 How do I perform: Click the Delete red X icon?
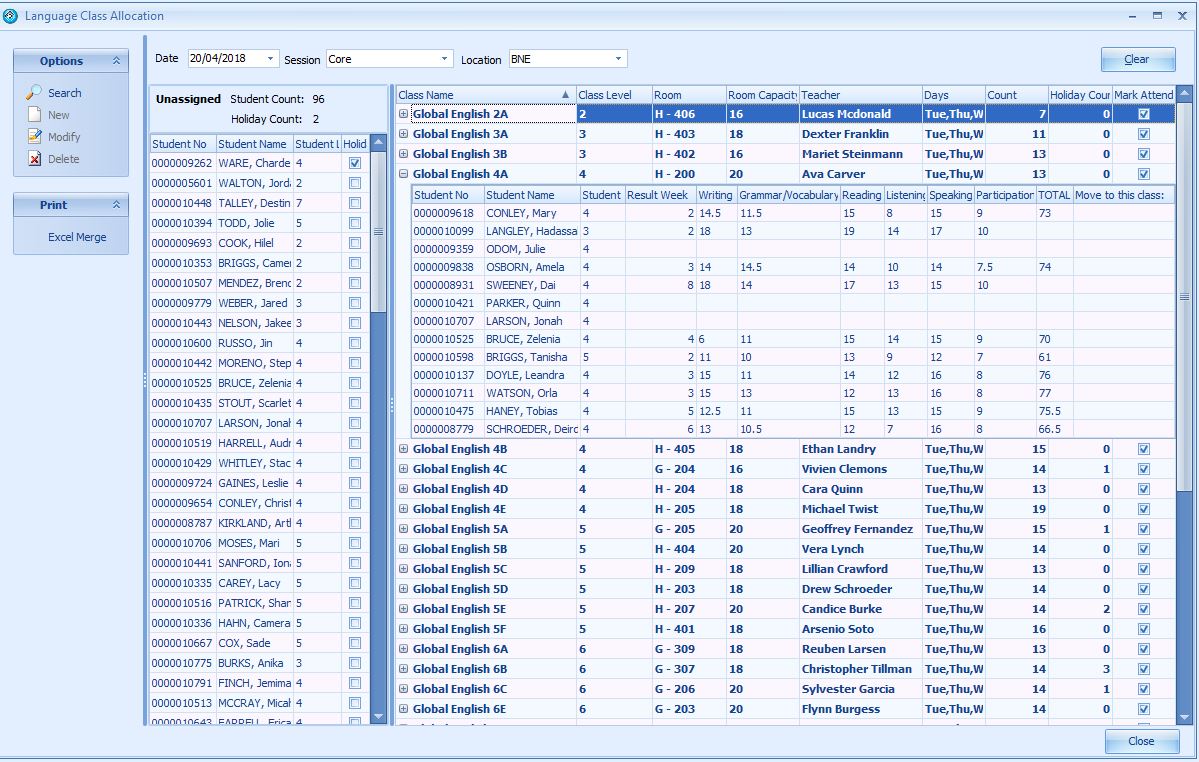coord(34,159)
